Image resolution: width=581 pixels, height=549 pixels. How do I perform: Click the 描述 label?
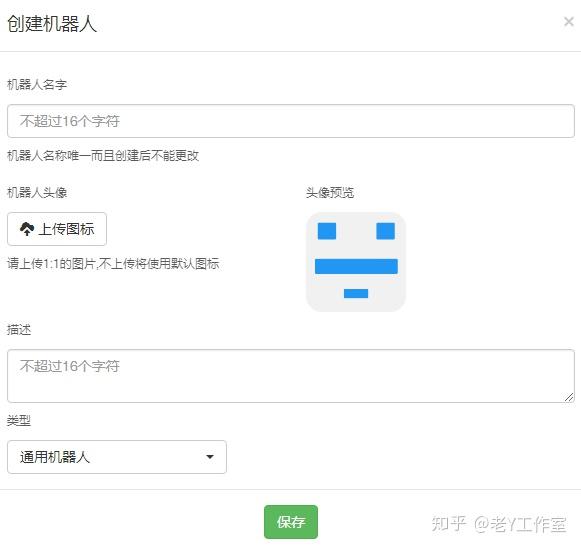[x=19, y=329]
